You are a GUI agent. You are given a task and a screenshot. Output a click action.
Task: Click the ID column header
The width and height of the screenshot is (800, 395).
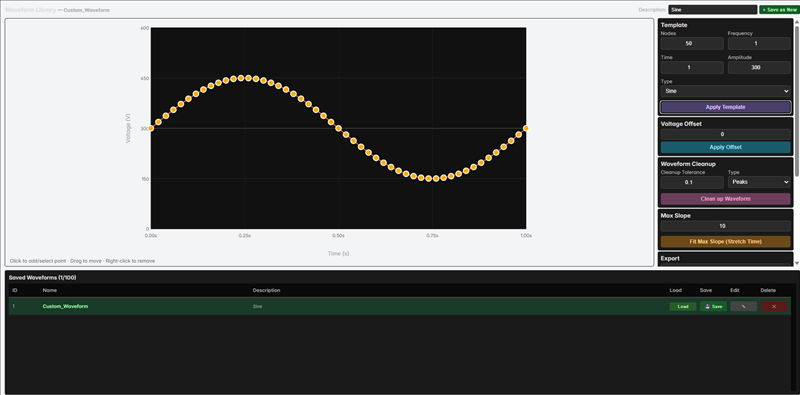pos(15,290)
